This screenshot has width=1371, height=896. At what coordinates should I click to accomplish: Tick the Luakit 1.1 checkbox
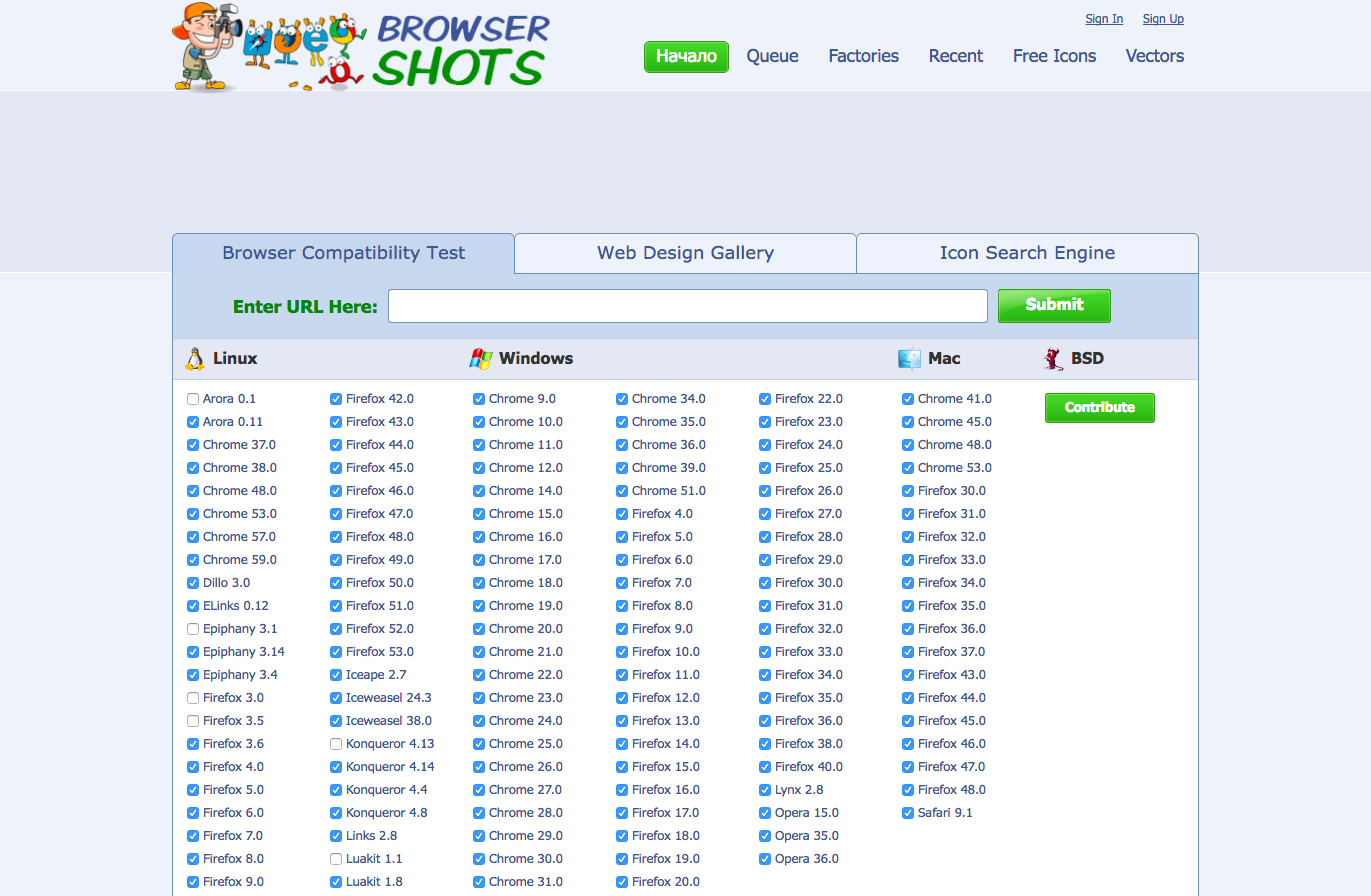pos(336,859)
